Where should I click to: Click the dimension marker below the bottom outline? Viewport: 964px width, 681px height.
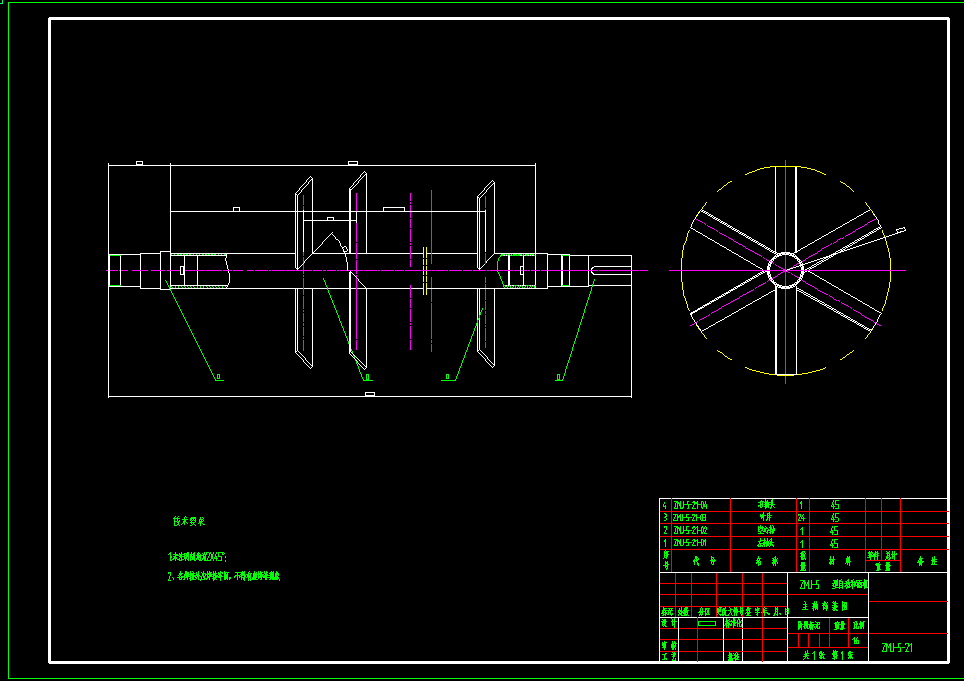tap(369, 394)
